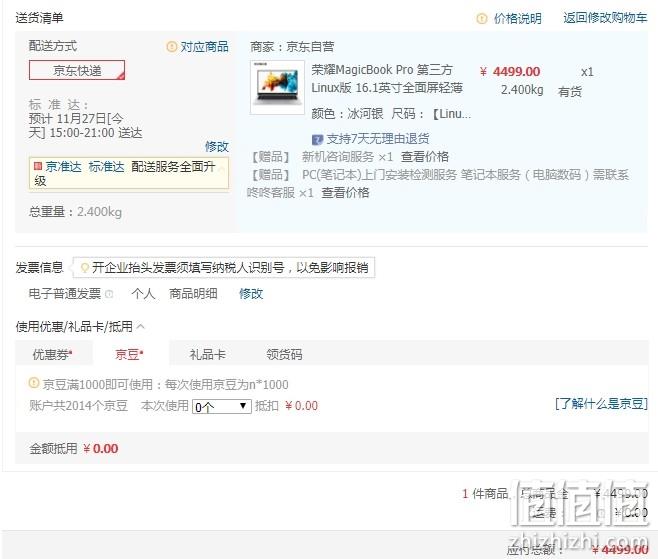Open 京豆 usage amount dropdown
Viewport: 658px width, 559px height.
(222, 407)
